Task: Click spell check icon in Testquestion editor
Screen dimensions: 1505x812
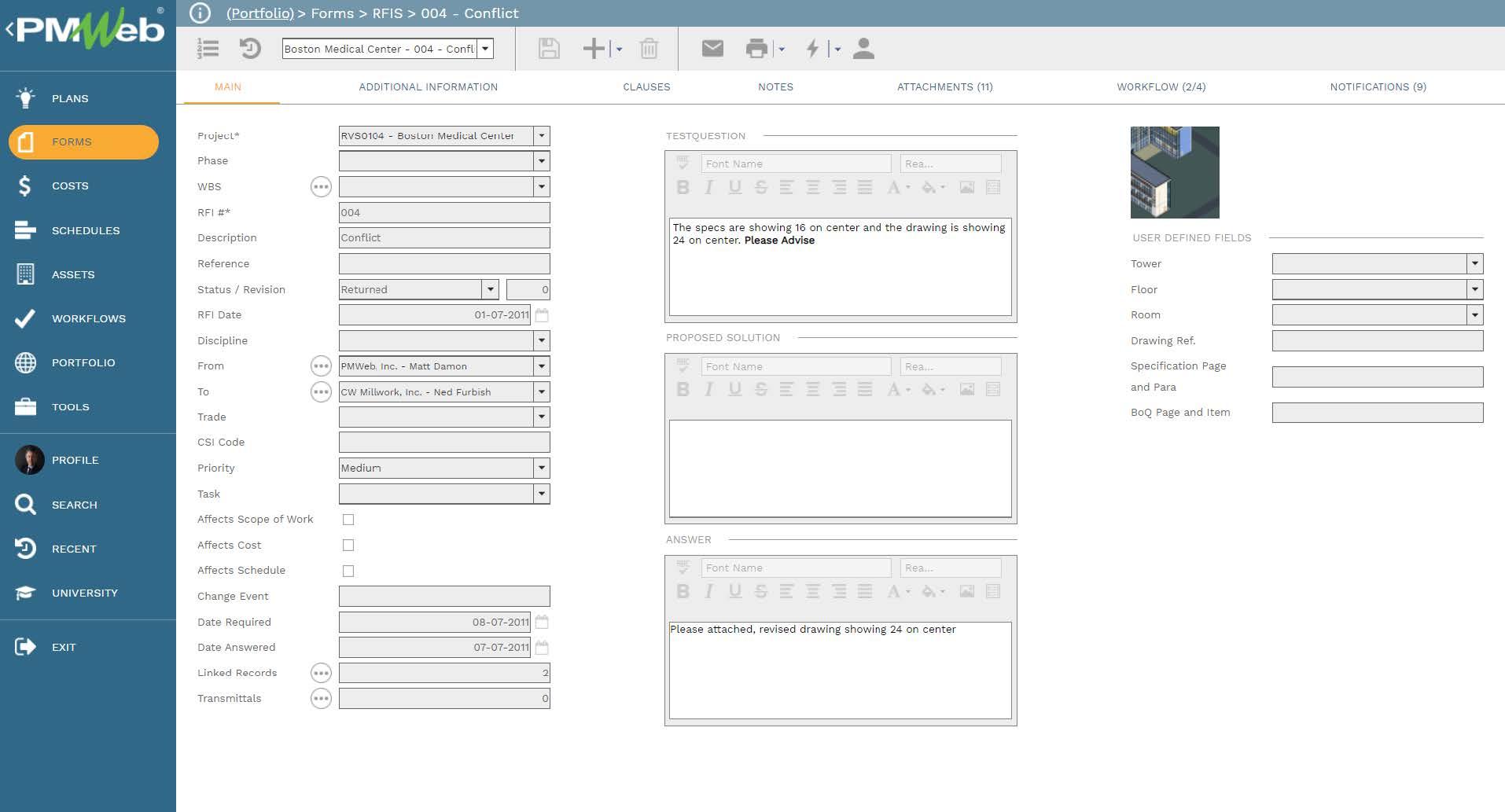Action: (x=683, y=164)
